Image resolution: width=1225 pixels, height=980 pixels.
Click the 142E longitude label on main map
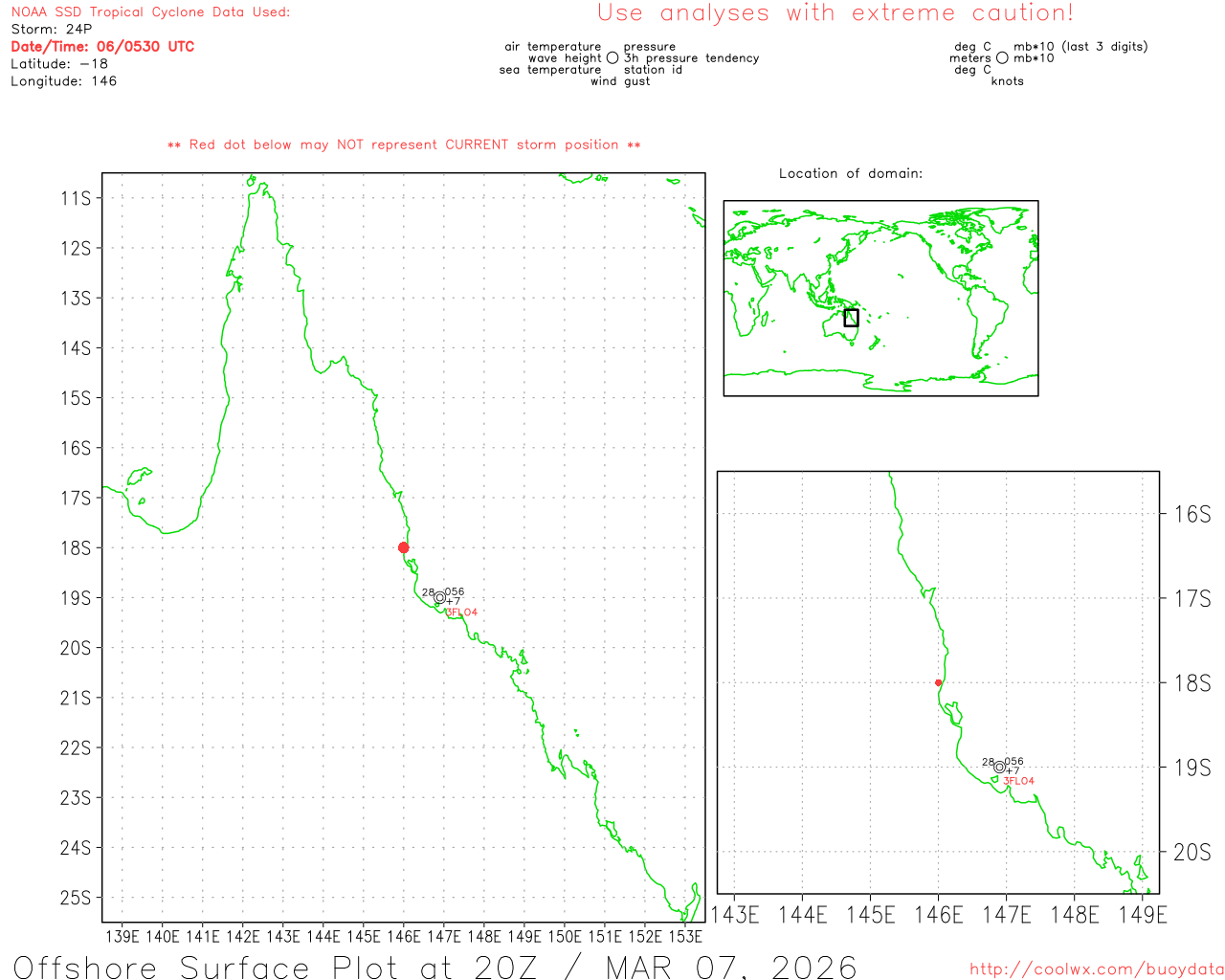(x=243, y=936)
